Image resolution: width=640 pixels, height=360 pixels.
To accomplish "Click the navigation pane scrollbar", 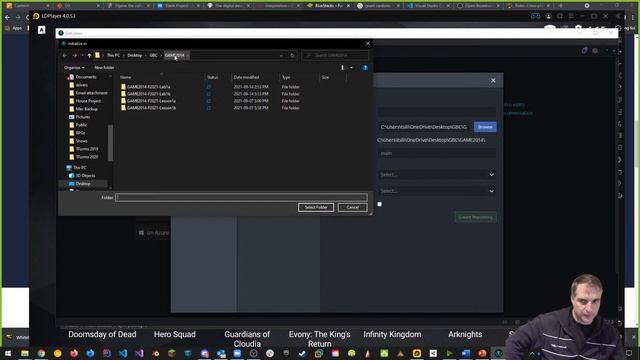I will click(x=110, y=143).
